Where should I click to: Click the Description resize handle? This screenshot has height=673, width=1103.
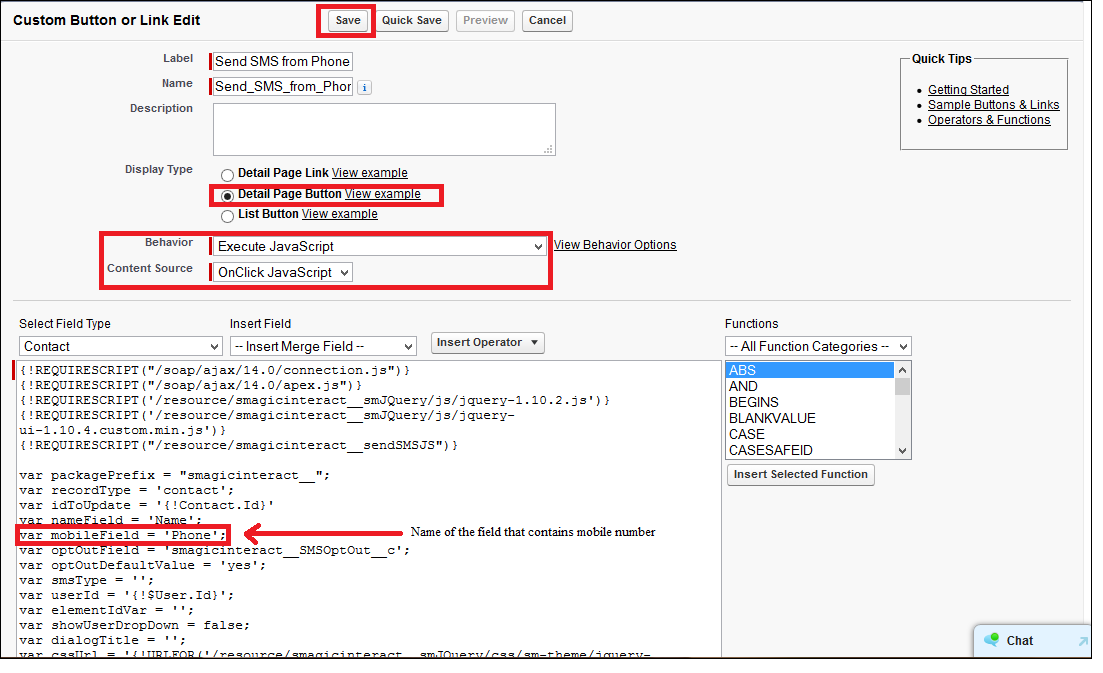tap(549, 149)
